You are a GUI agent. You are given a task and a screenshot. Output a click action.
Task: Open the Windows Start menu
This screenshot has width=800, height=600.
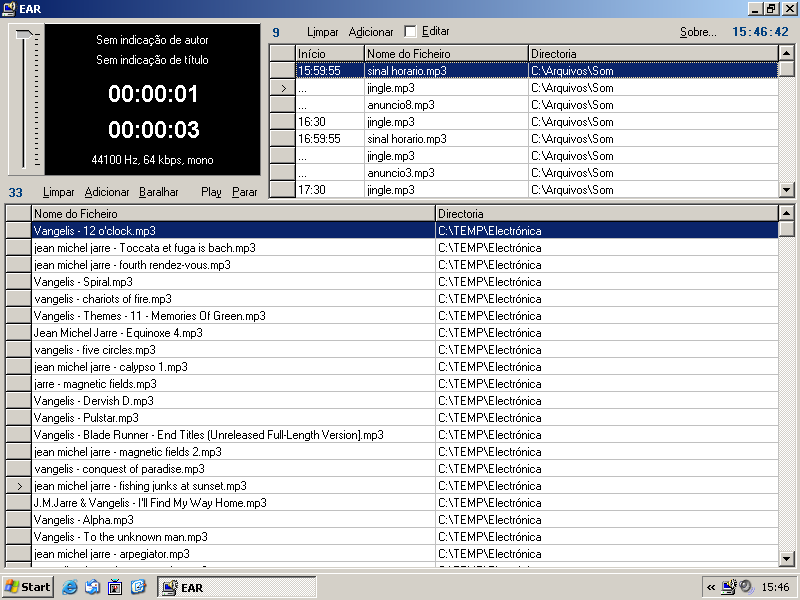coord(28,587)
